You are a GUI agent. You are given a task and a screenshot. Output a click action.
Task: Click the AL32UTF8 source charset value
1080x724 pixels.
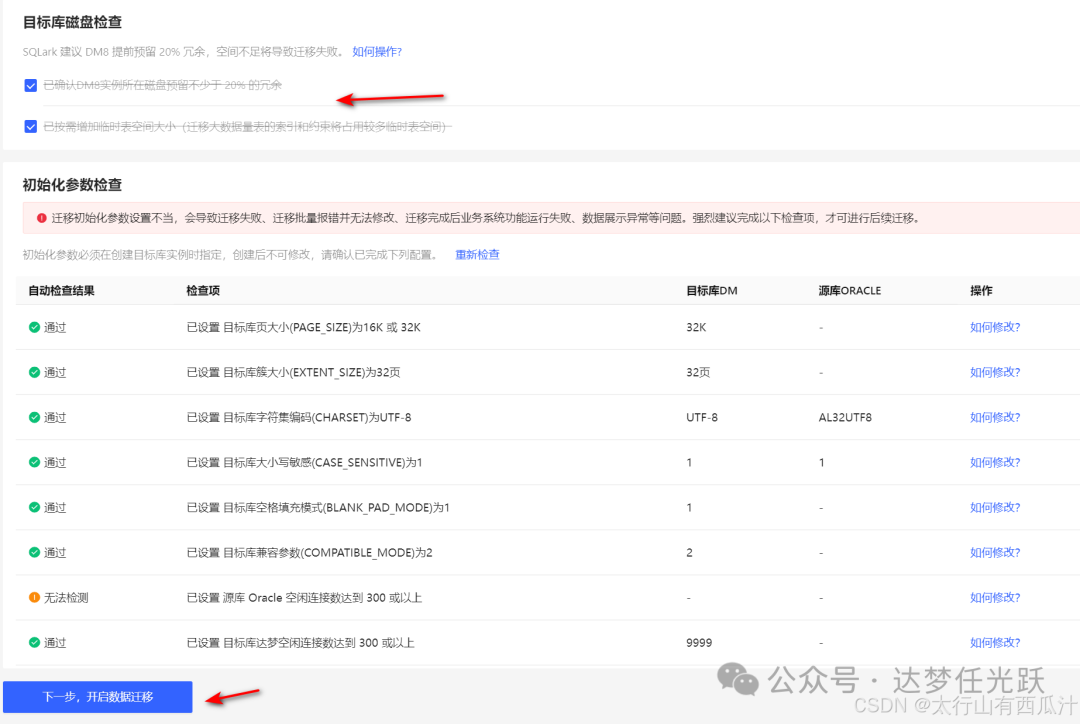coord(845,417)
